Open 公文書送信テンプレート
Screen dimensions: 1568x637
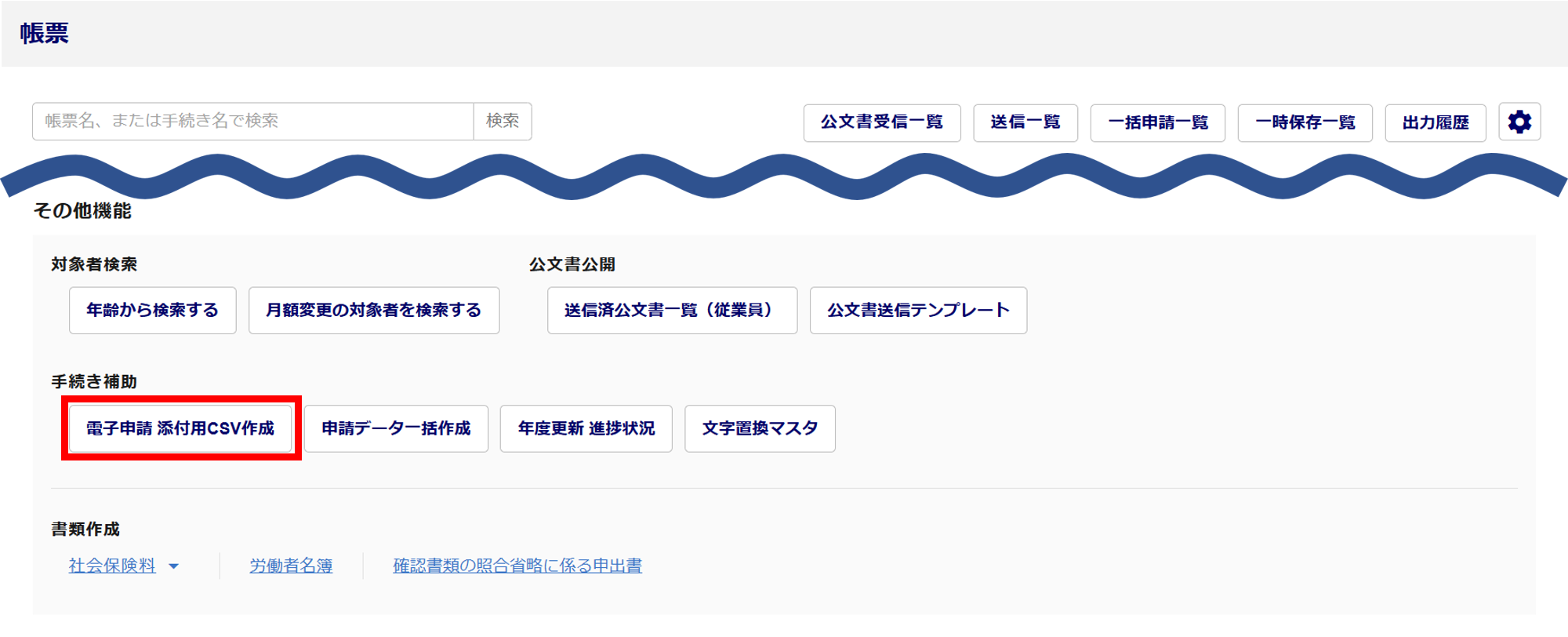click(x=918, y=311)
